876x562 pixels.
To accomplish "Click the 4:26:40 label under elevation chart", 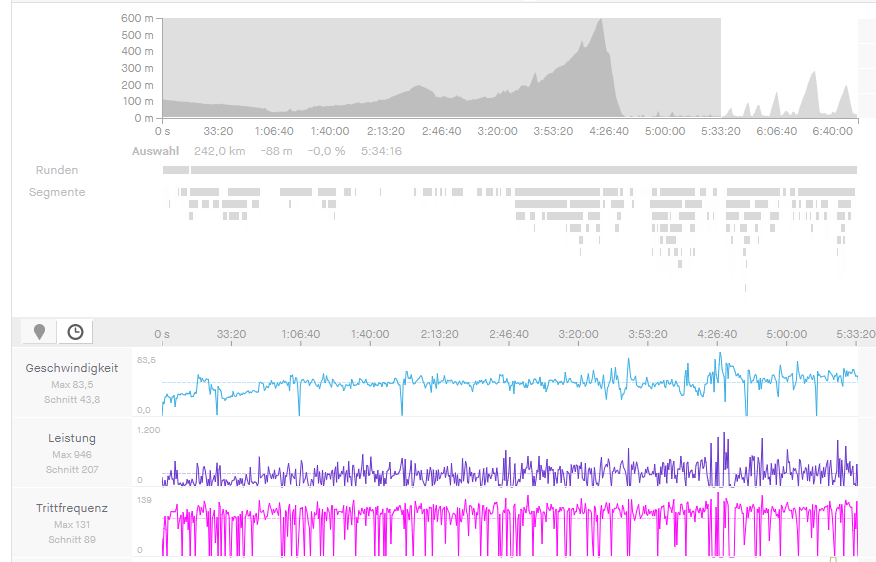I will click(x=609, y=131).
